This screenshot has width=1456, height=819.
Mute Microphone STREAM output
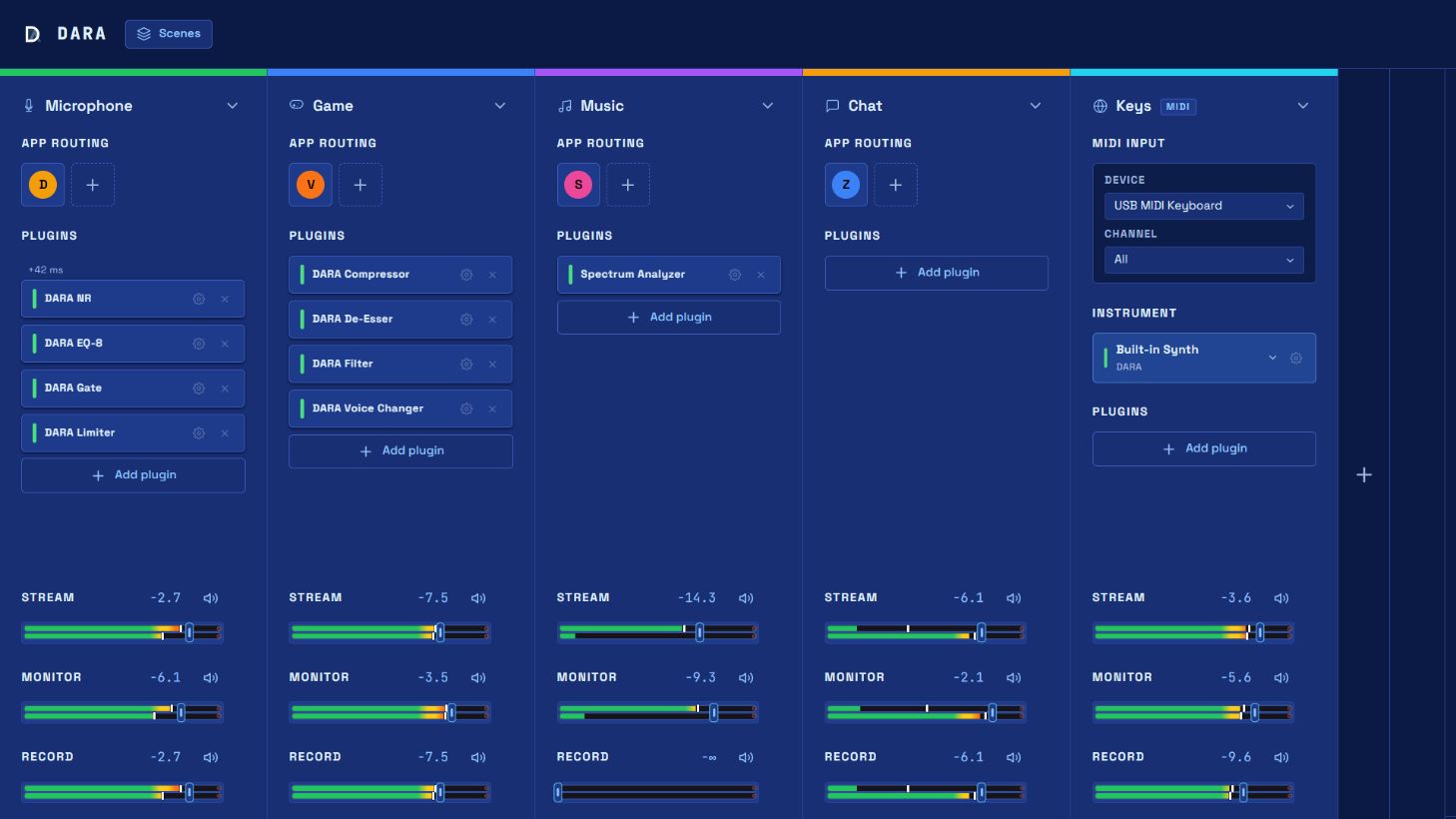pyautogui.click(x=211, y=598)
